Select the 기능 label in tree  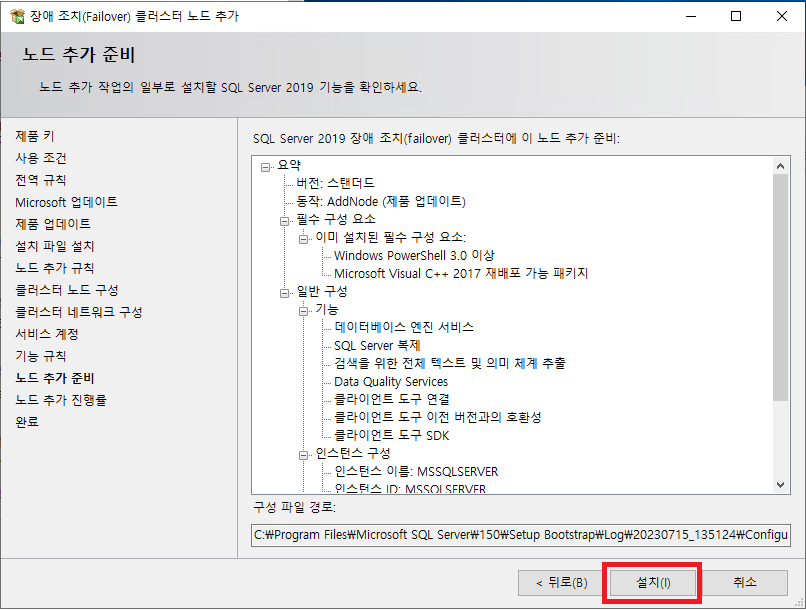327,309
